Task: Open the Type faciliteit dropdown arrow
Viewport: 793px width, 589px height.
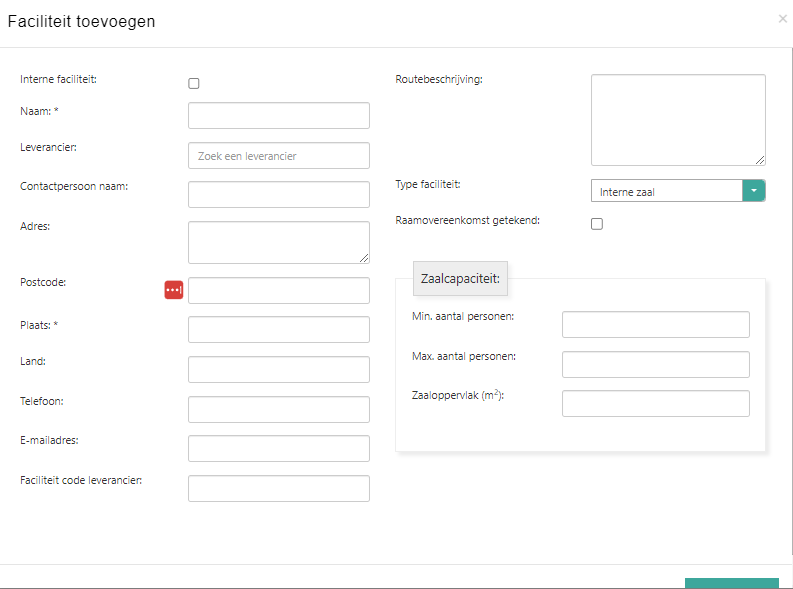Action: pyautogui.click(x=754, y=191)
